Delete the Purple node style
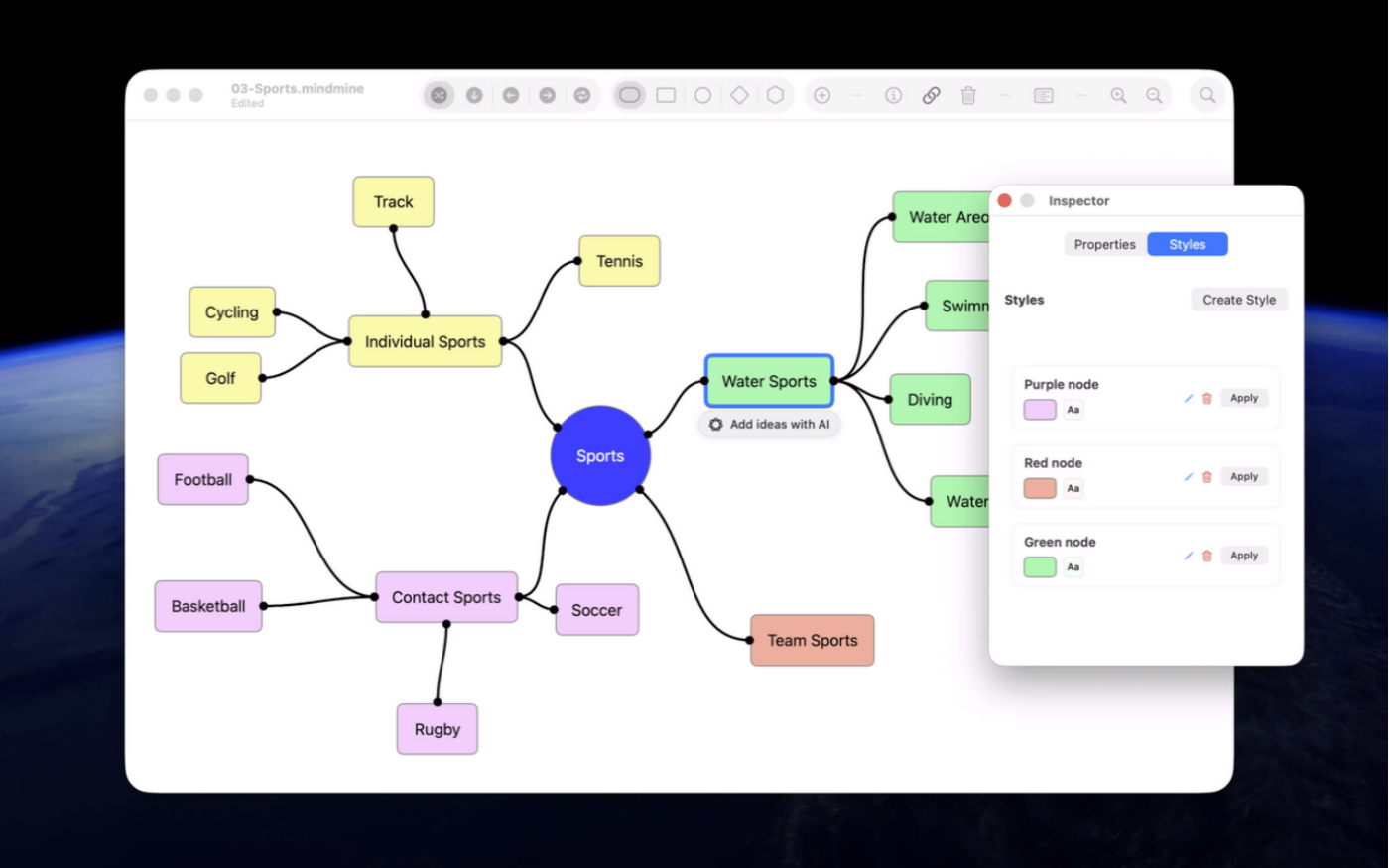This screenshot has width=1389, height=868. coord(1207,398)
